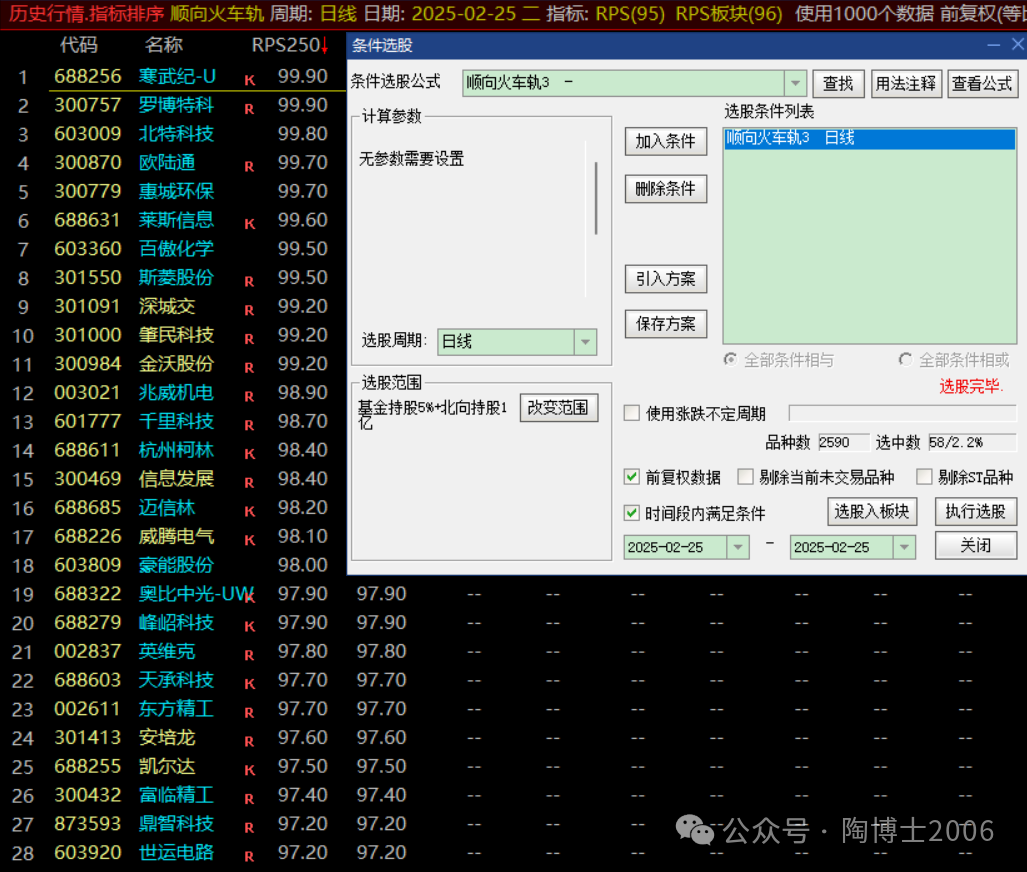Click K marker for 天承科技

(x=250, y=684)
